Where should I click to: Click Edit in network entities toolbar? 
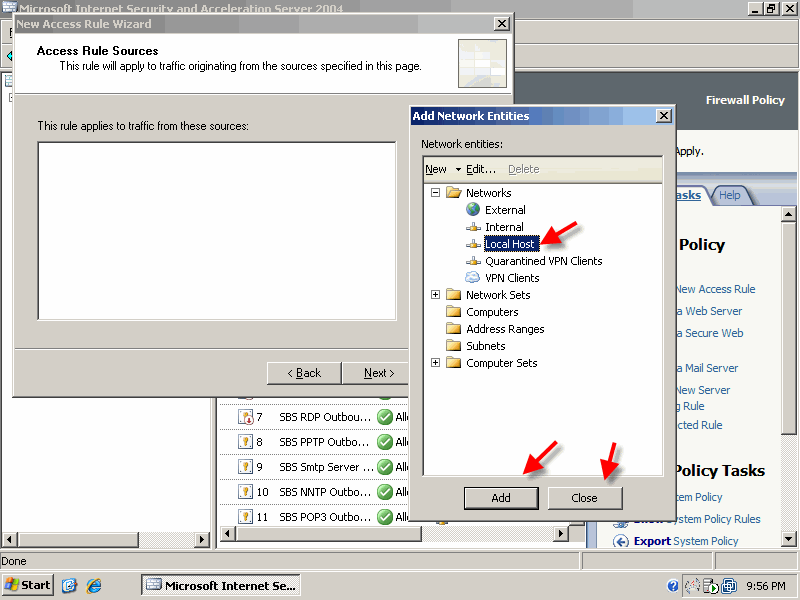click(x=481, y=169)
